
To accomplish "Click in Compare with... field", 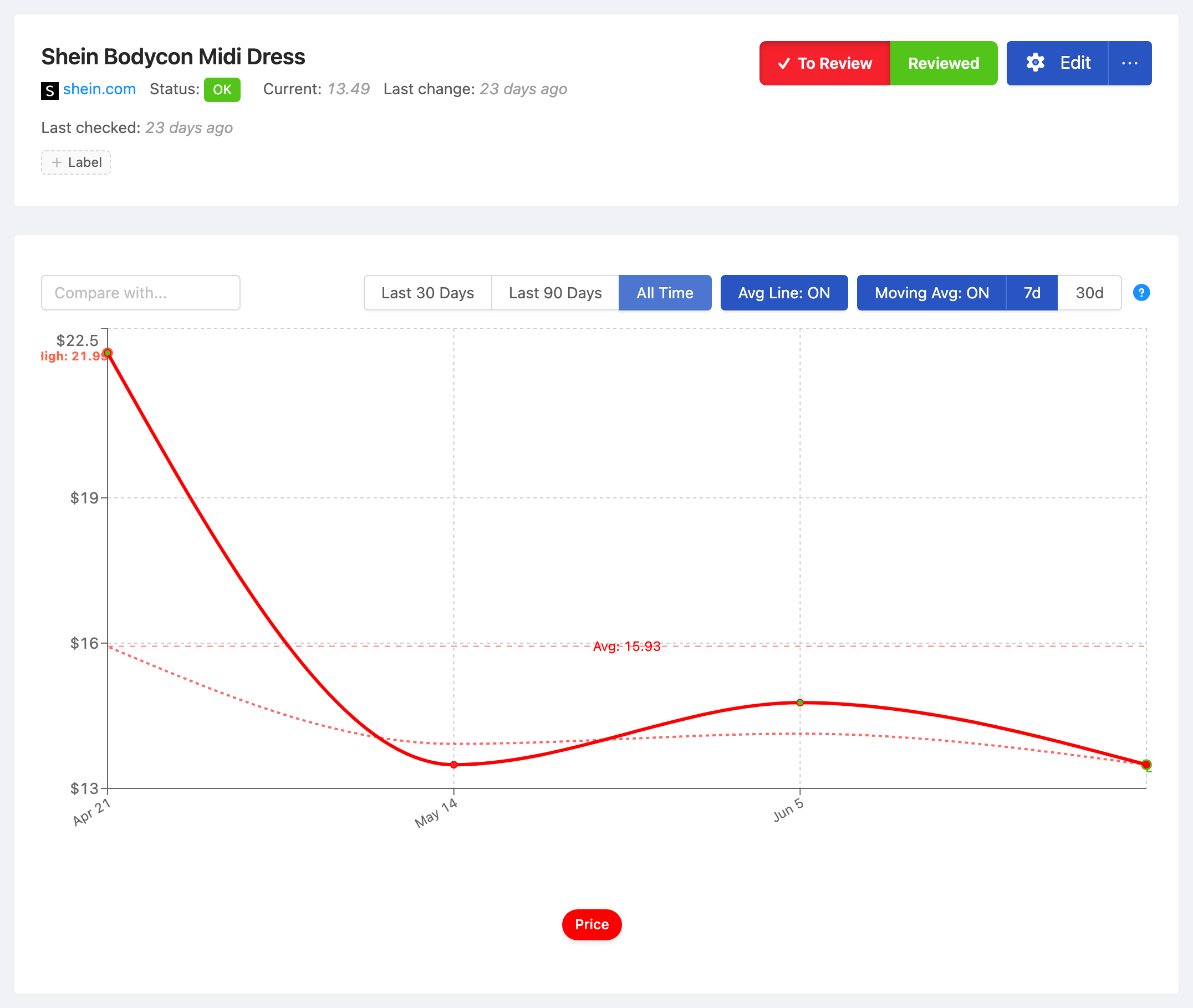I will [141, 293].
